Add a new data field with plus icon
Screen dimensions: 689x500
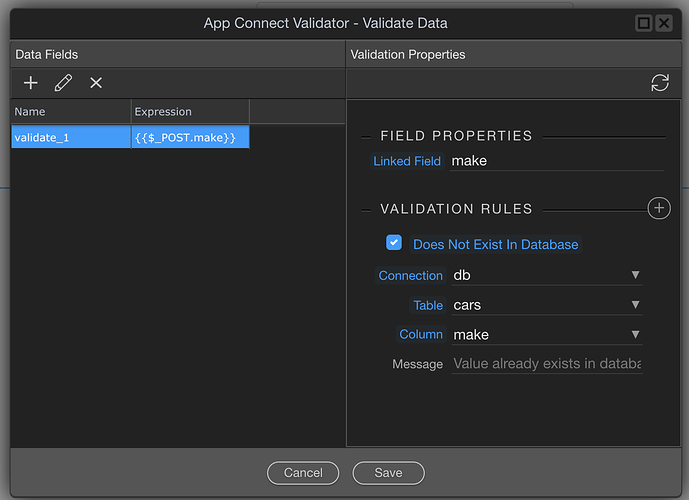coord(31,83)
